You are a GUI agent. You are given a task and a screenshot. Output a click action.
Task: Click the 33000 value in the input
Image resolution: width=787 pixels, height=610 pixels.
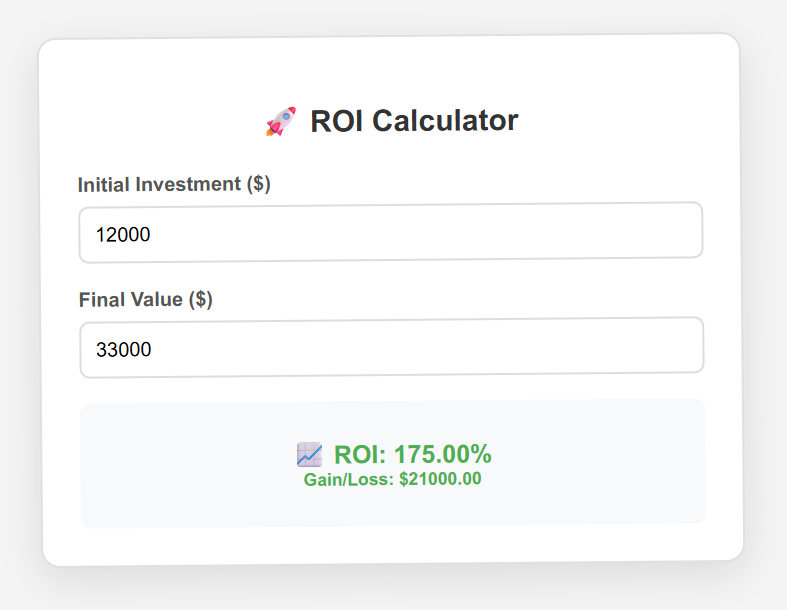pos(123,350)
